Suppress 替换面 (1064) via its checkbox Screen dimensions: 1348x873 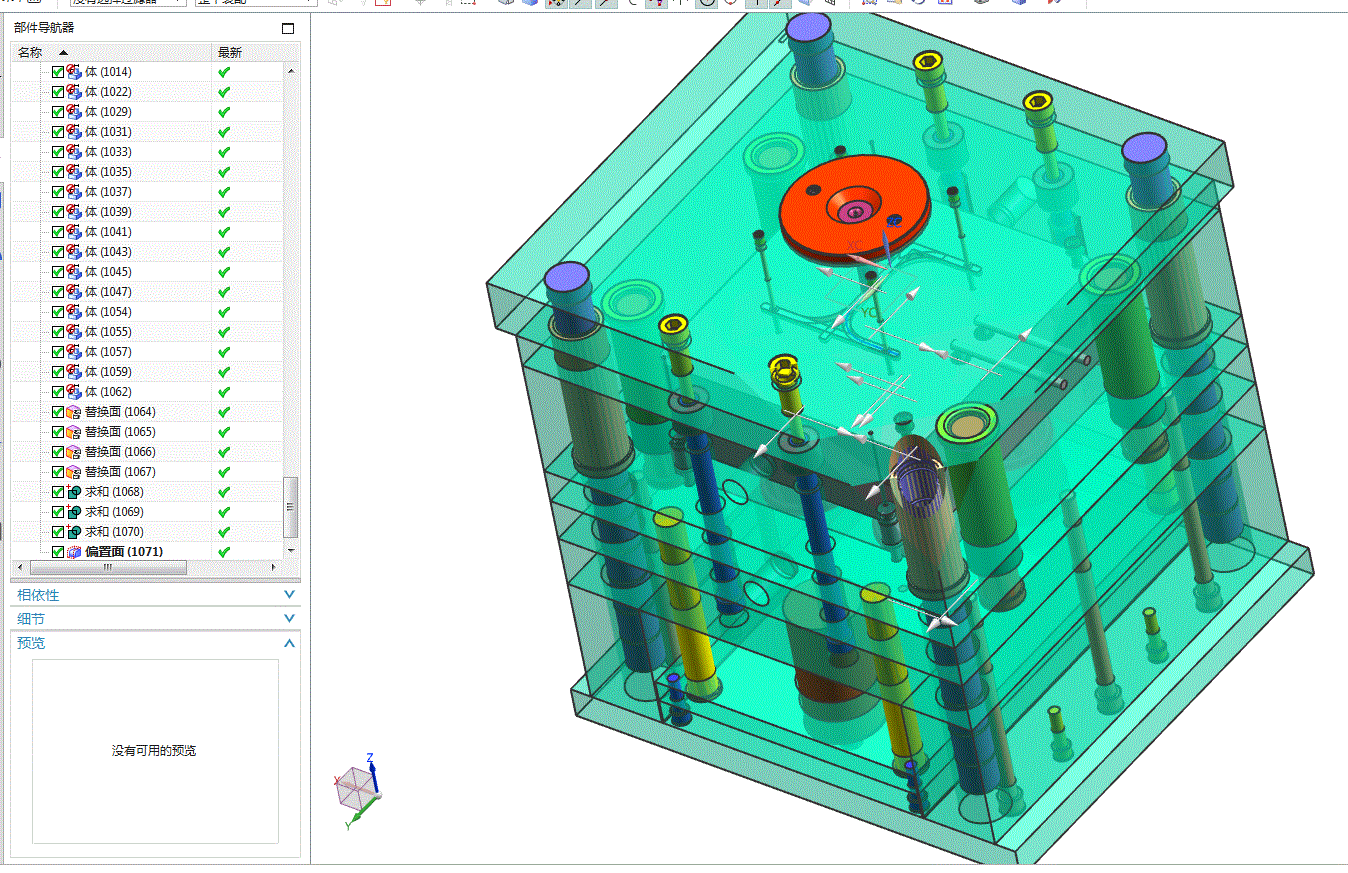(x=58, y=412)
